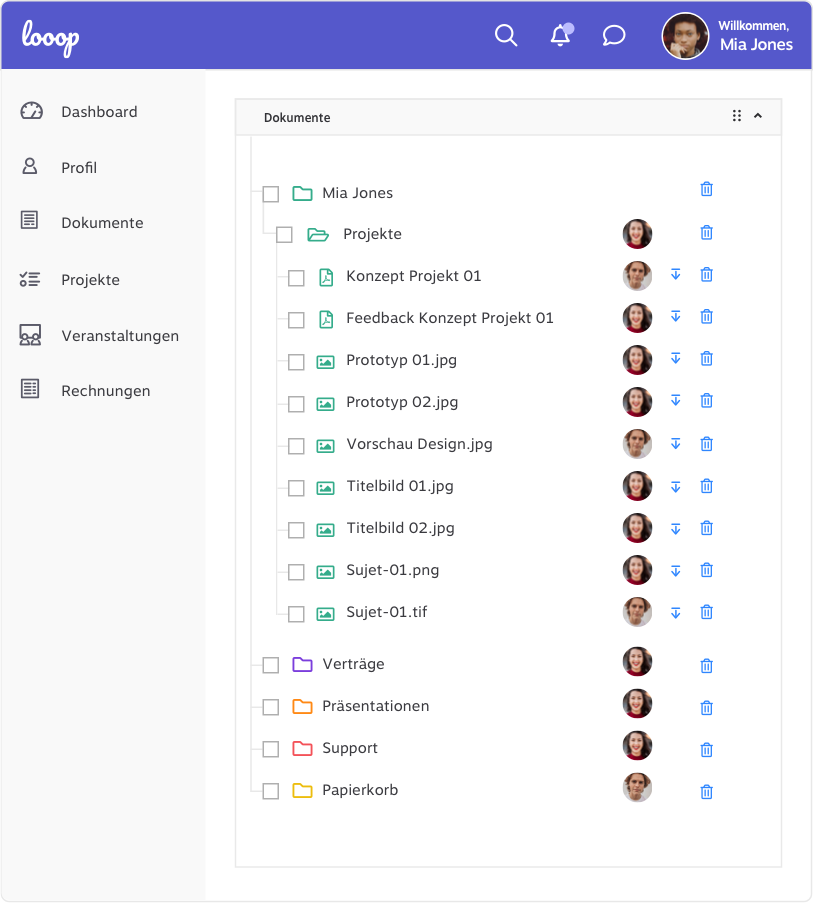Tick the Papierkorb folder checkbox
The image size is (813, 903).
click(270, 791)
